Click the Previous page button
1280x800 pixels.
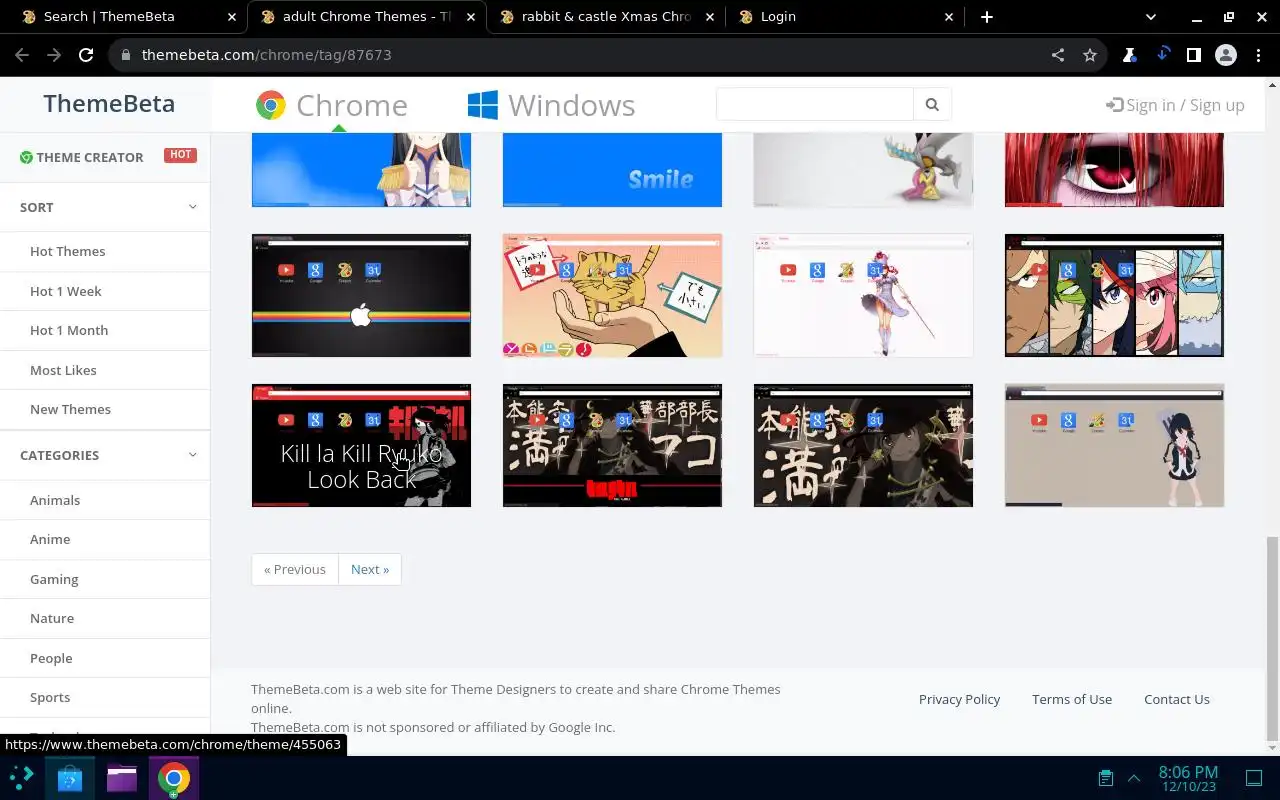pyautogui.click(x=295, y=569)
